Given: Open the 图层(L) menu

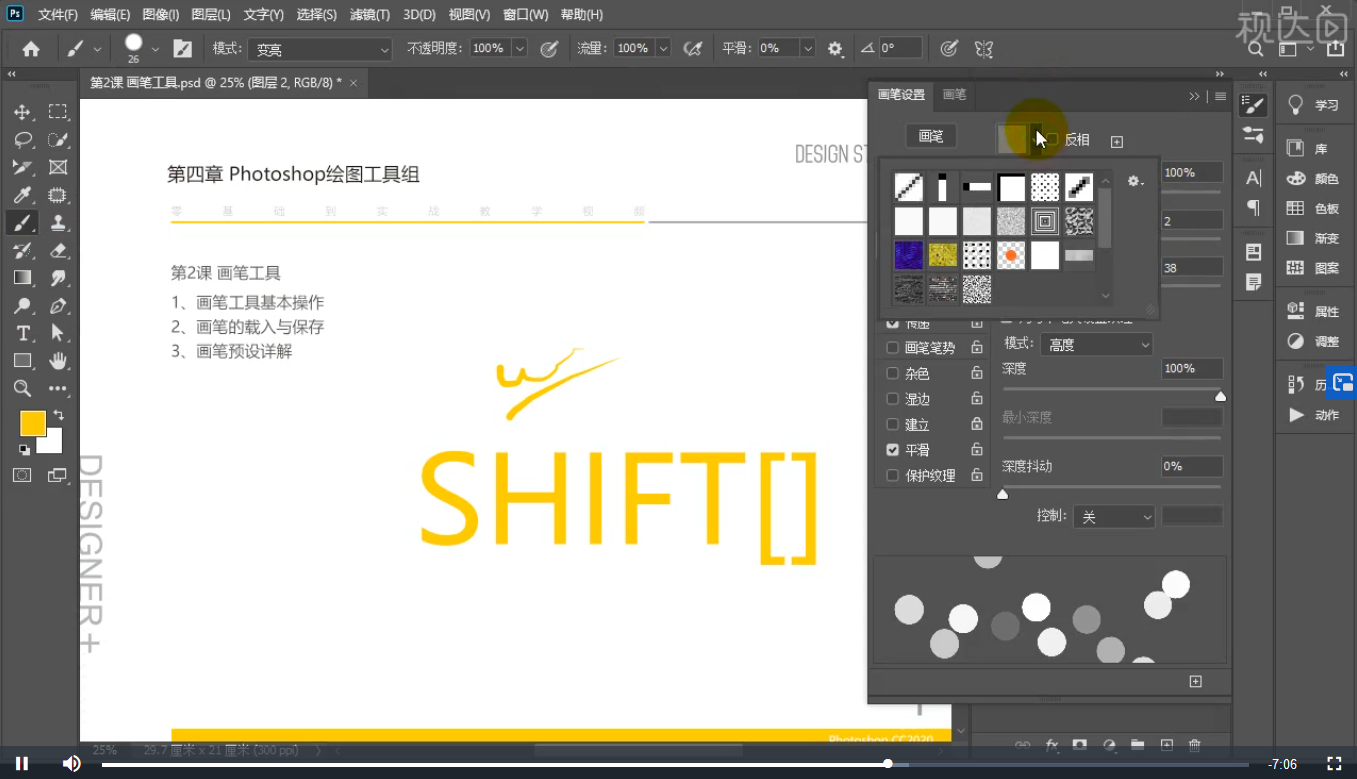Looking at the screenshot, I should click(x=210, y=15).
